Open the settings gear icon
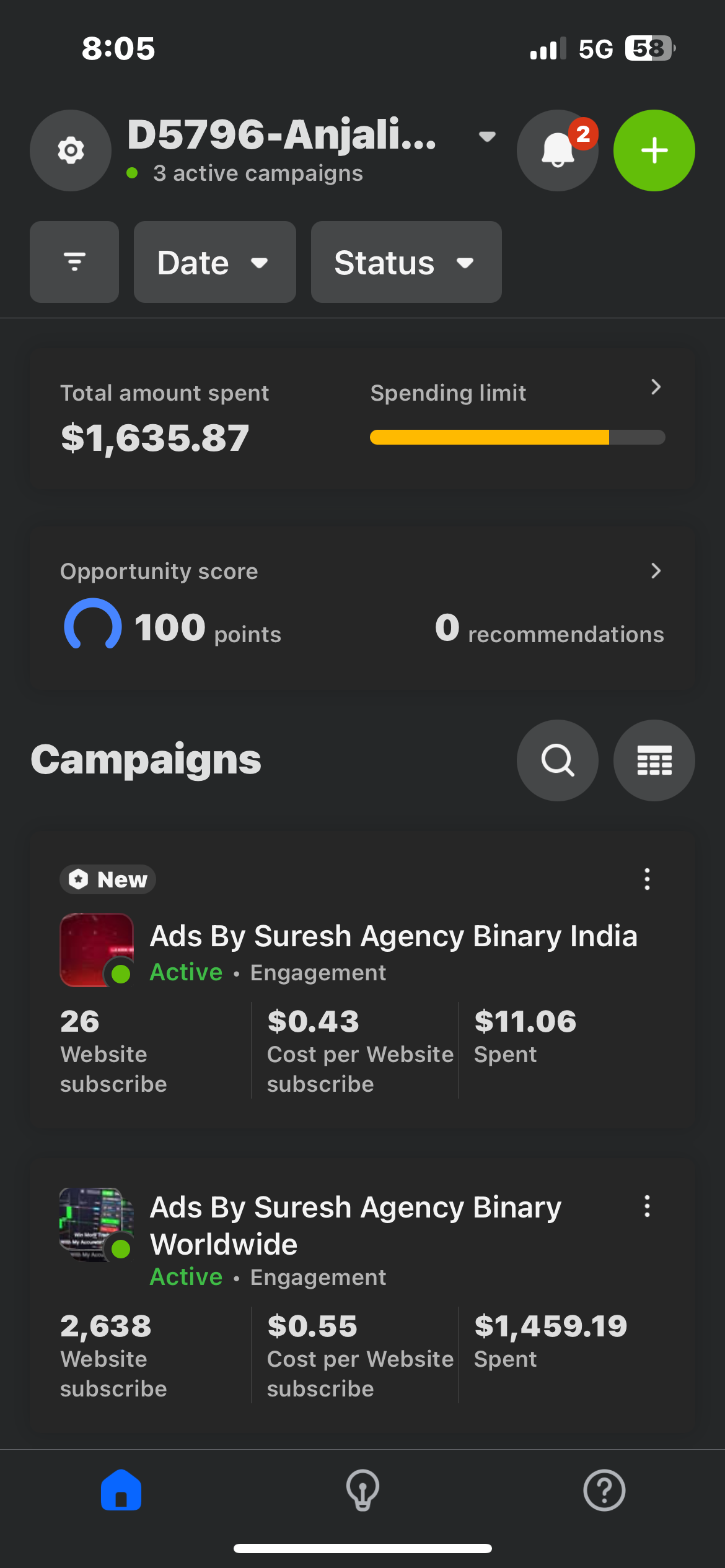Screen dimensions: 725x1568 (x=71, y=150)
